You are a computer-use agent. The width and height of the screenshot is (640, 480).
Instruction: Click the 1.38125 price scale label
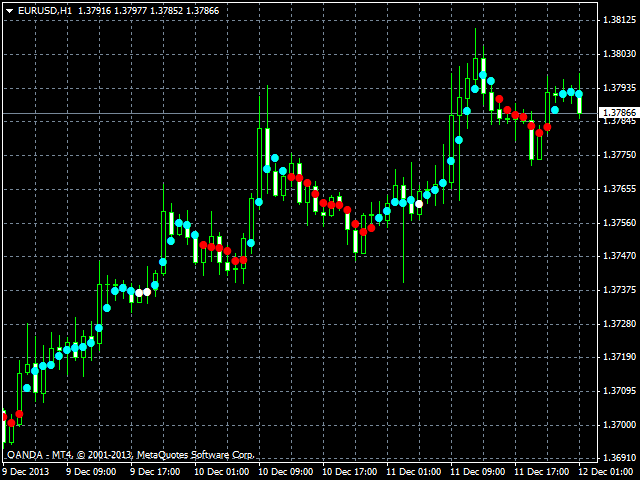click(x=619, y=20)
